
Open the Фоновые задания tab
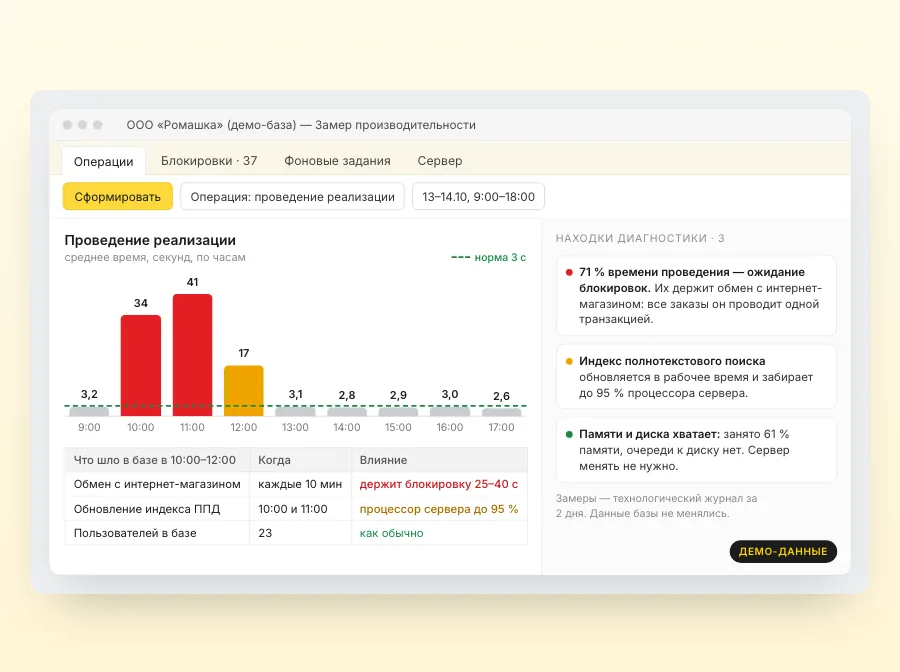338,161
